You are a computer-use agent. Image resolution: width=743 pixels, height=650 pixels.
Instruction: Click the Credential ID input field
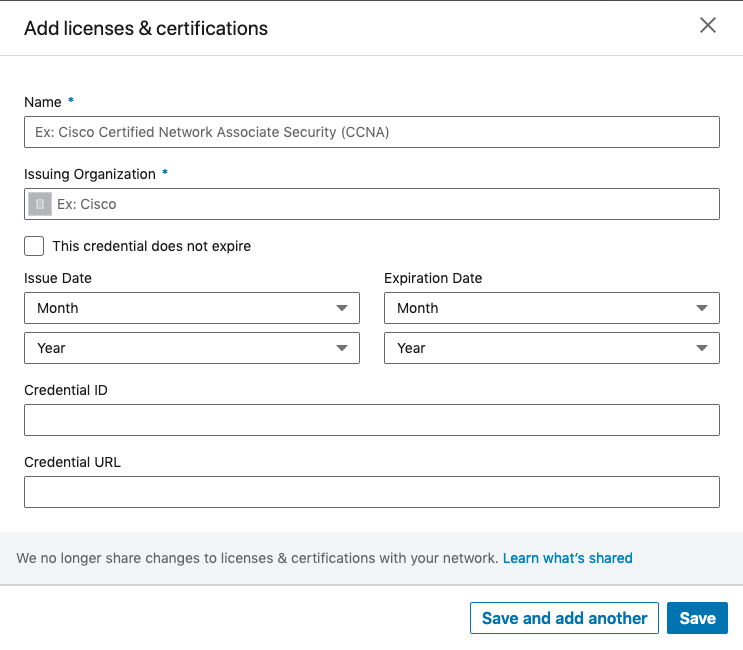coord(371,420)
